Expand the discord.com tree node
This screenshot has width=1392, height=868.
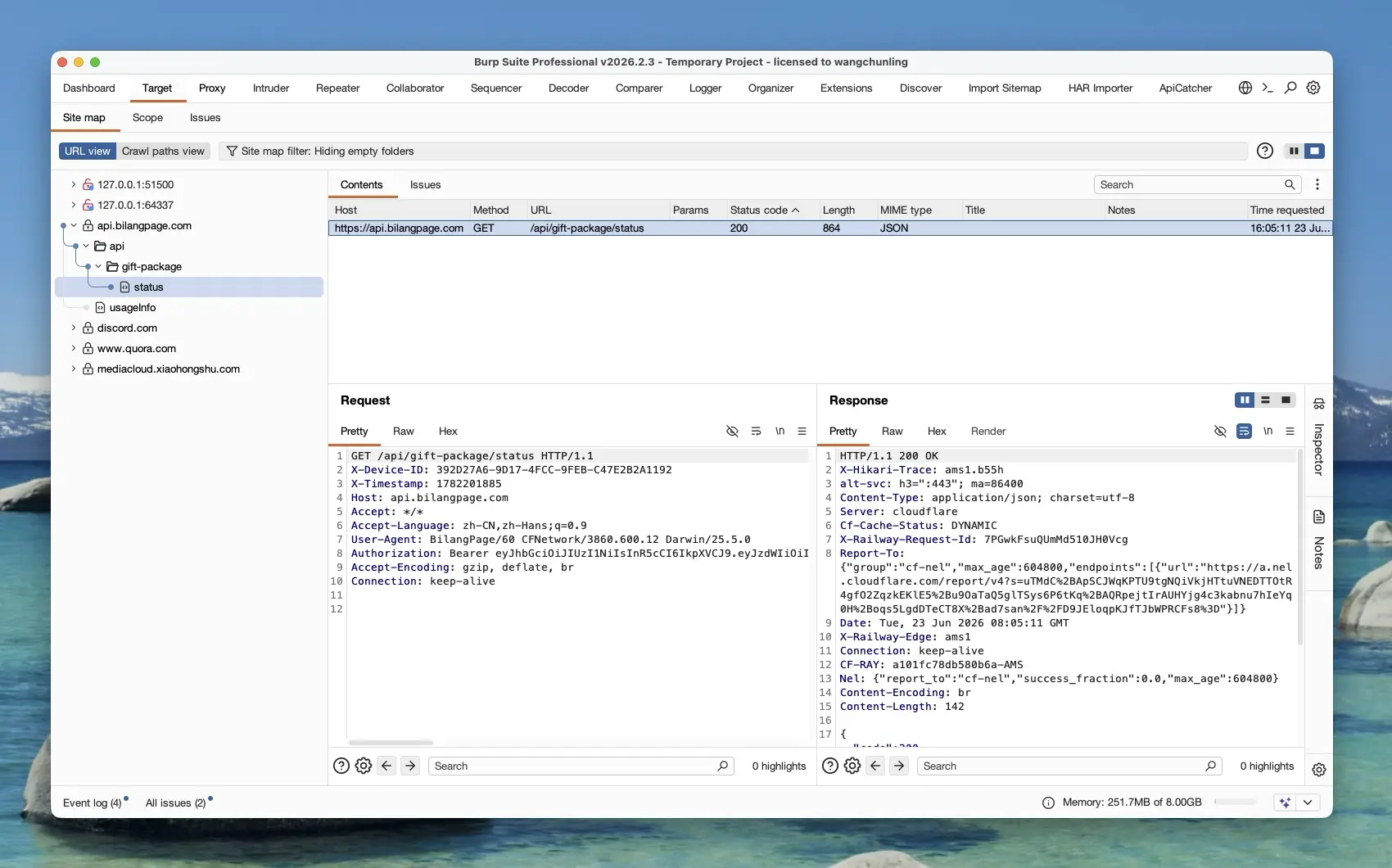point(73,328)
